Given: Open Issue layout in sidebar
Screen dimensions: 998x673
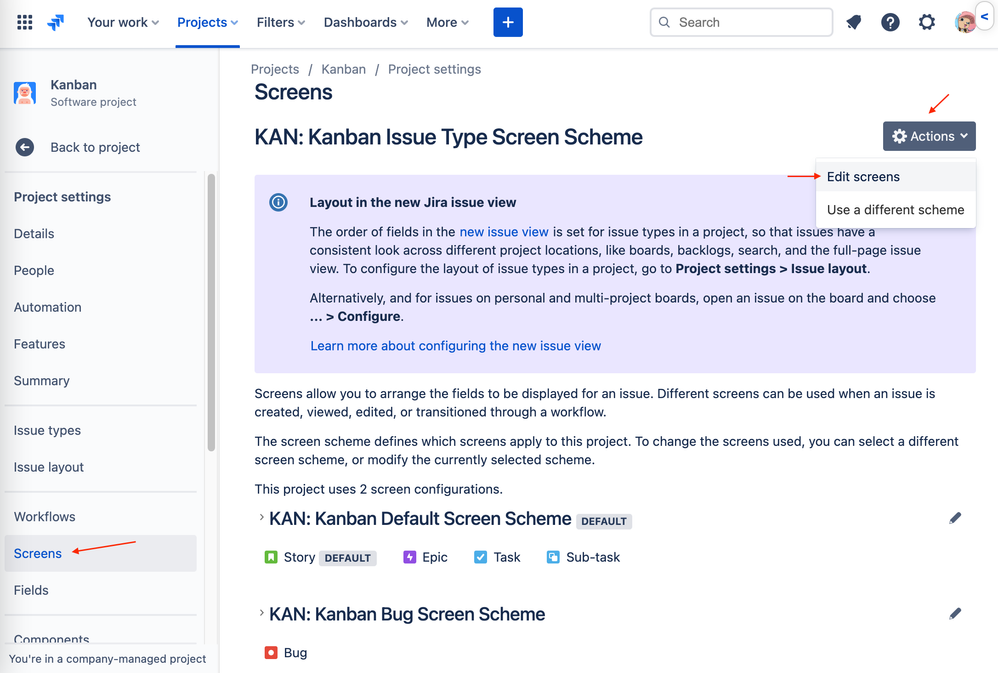Looking at the screenshot, I should [48, 468].
